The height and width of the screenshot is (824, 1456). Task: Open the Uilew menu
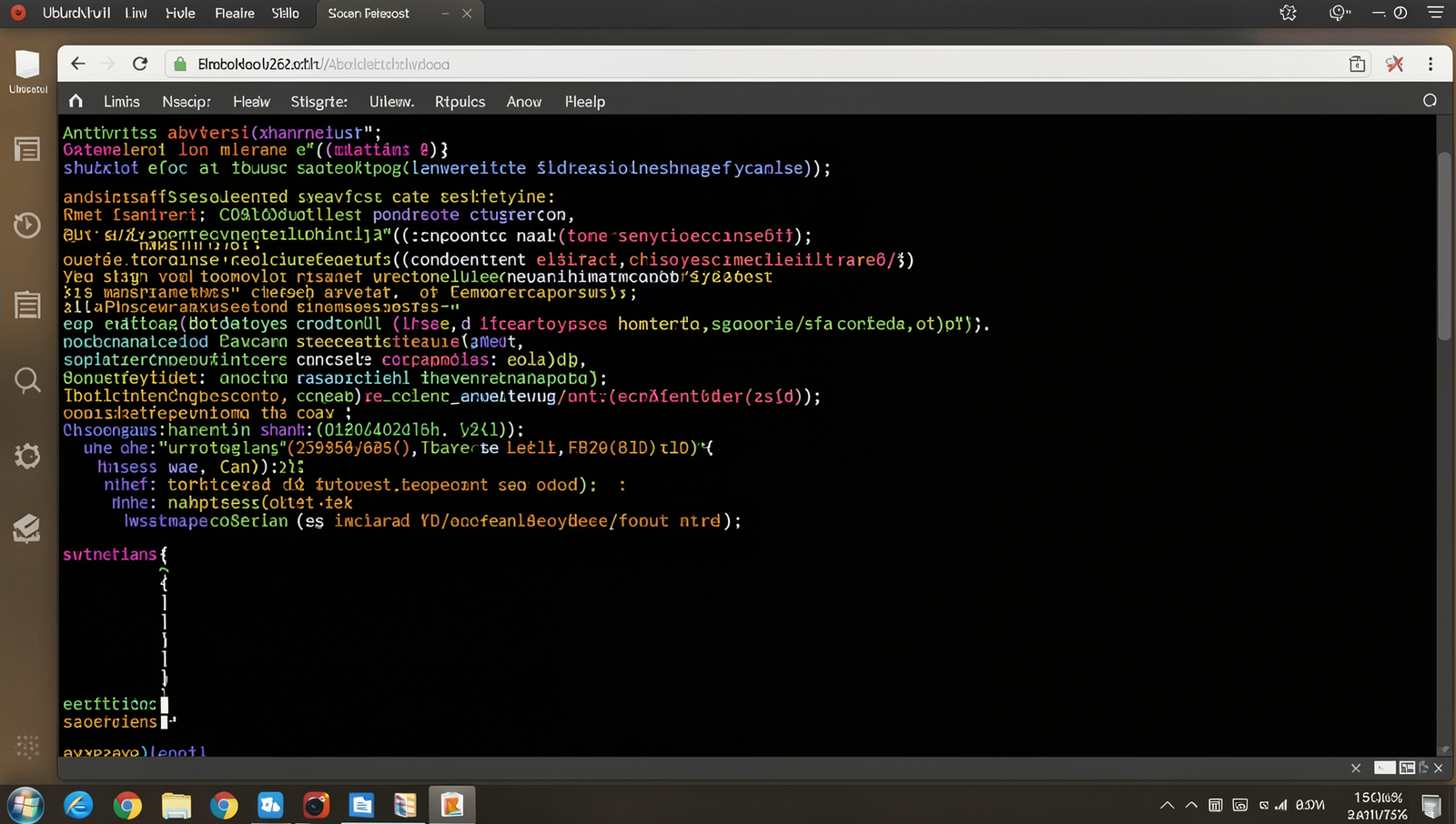[391, 102]
